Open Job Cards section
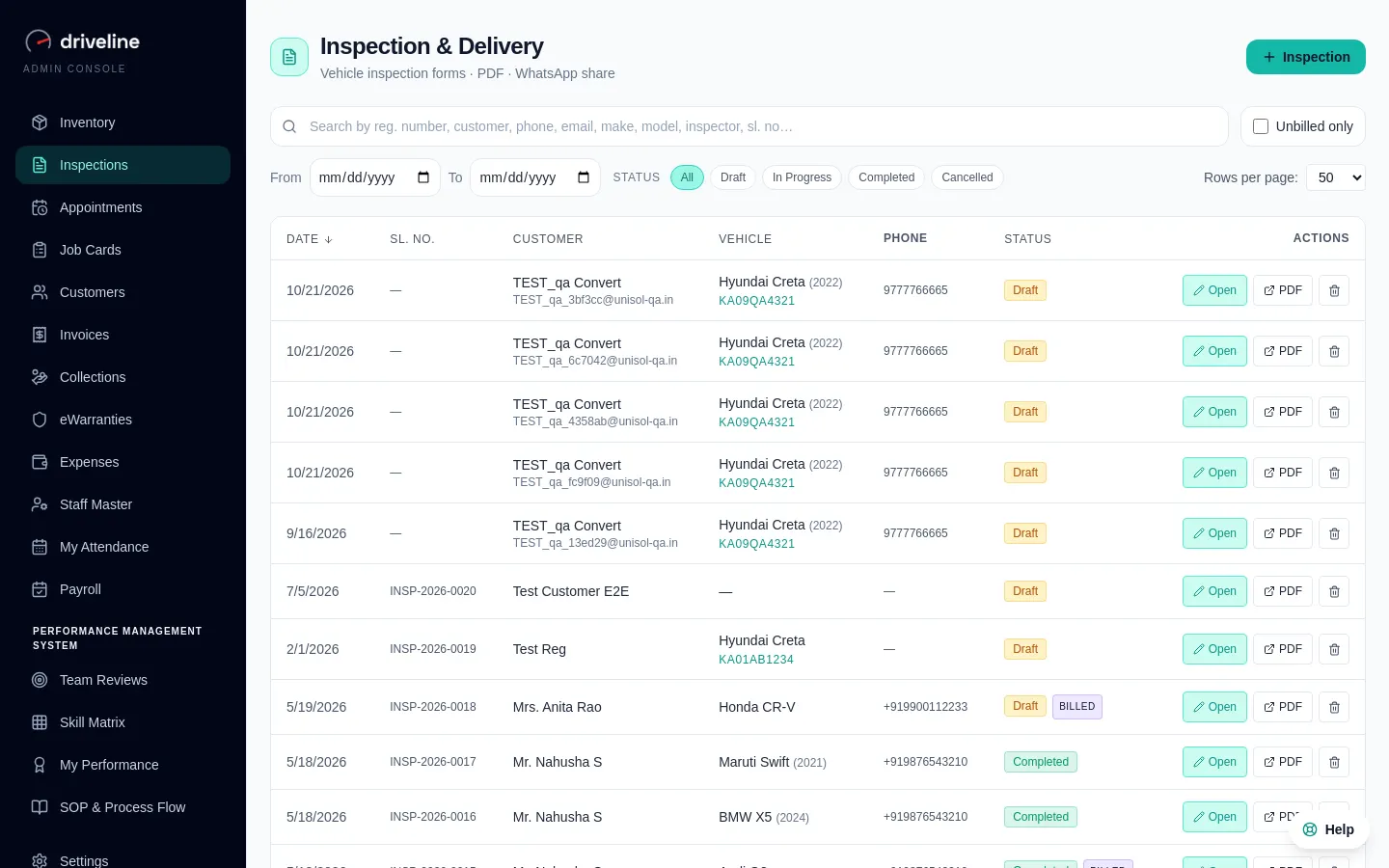The image size is (1389, 868). tap(123, 250)
